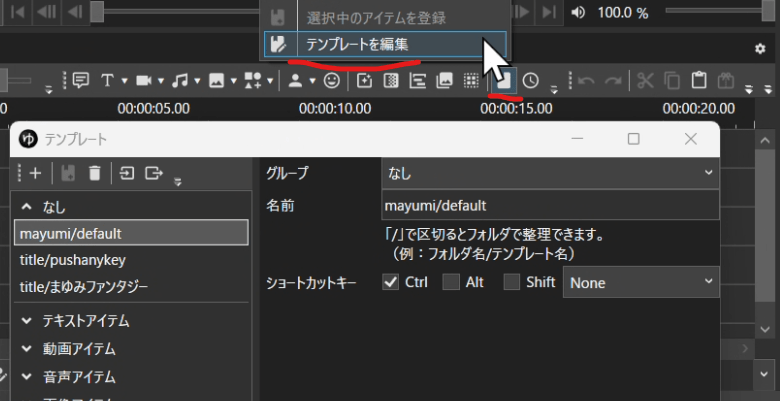780x401 pixels.
Task: Choose 選択中のアイテムを登録 from the menu
Action: click(385, 18)
